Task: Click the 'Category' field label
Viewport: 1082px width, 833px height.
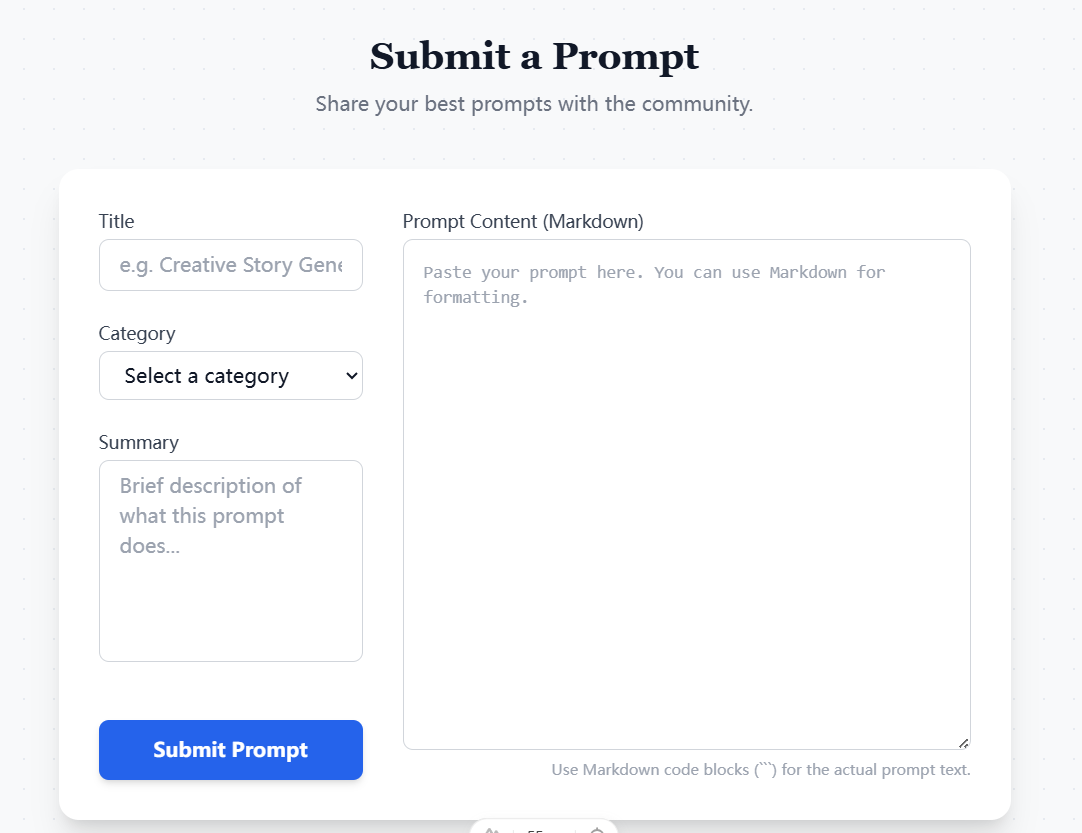Action: (137, 333)
